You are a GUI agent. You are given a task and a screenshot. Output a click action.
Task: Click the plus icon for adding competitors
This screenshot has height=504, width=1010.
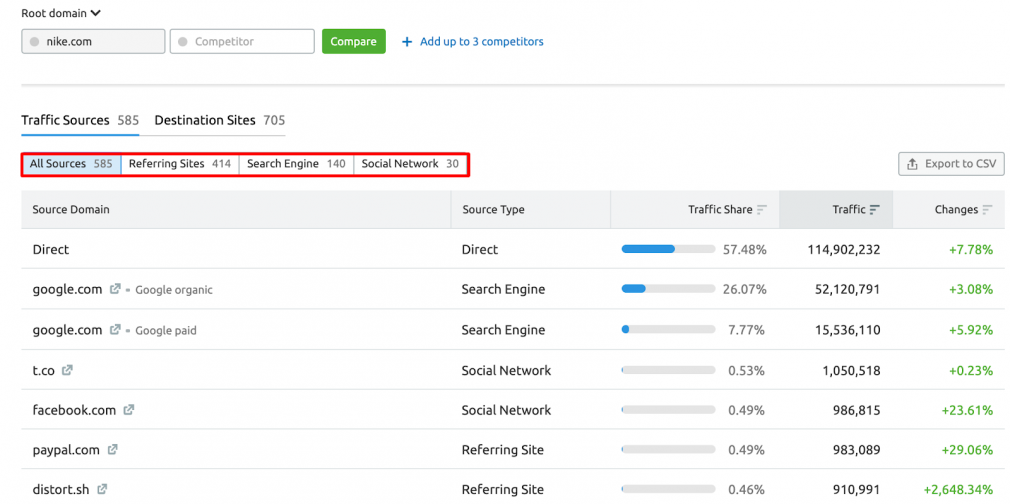click(x=406, y=42)
